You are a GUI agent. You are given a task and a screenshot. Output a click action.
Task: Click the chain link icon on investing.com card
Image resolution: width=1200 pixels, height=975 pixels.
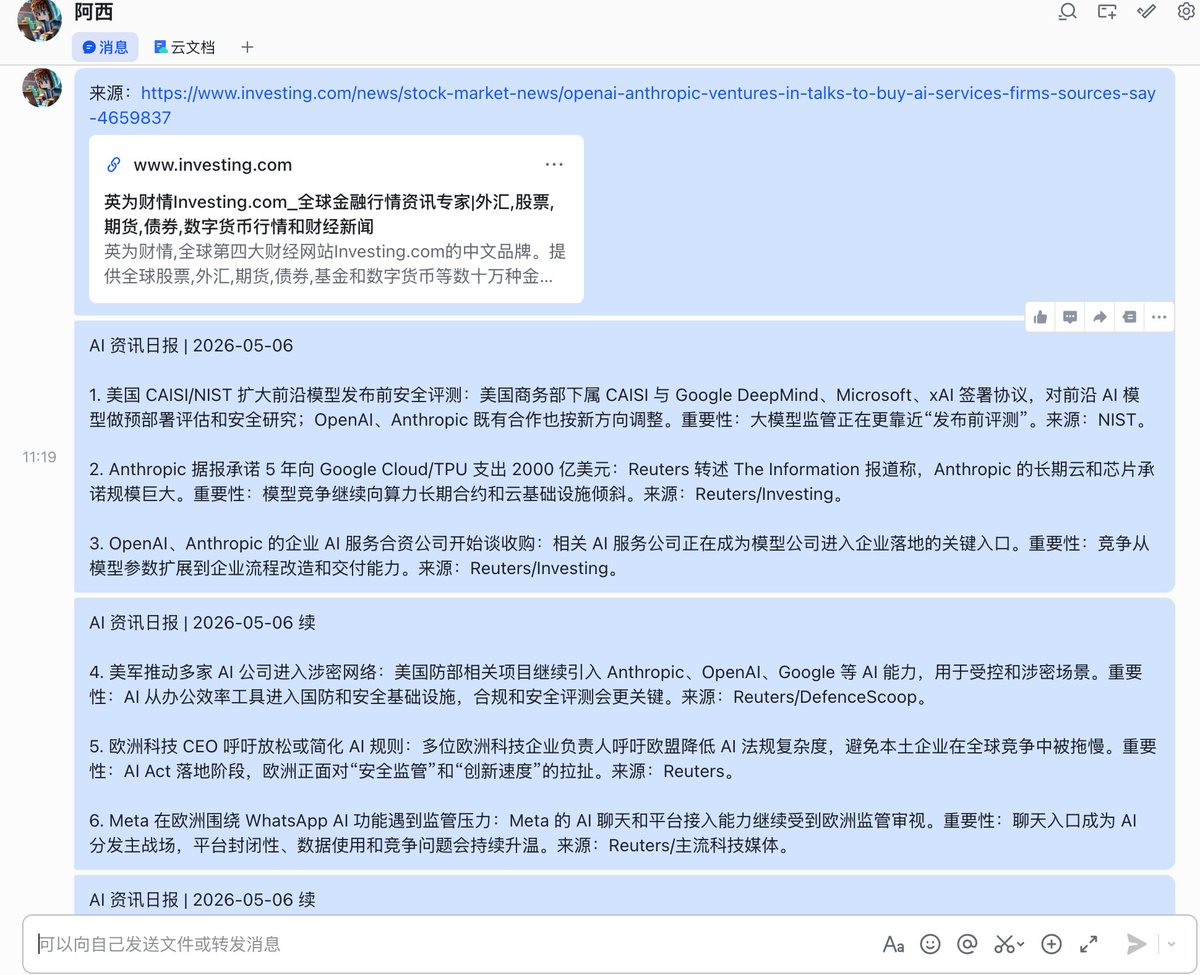point(113,165)
